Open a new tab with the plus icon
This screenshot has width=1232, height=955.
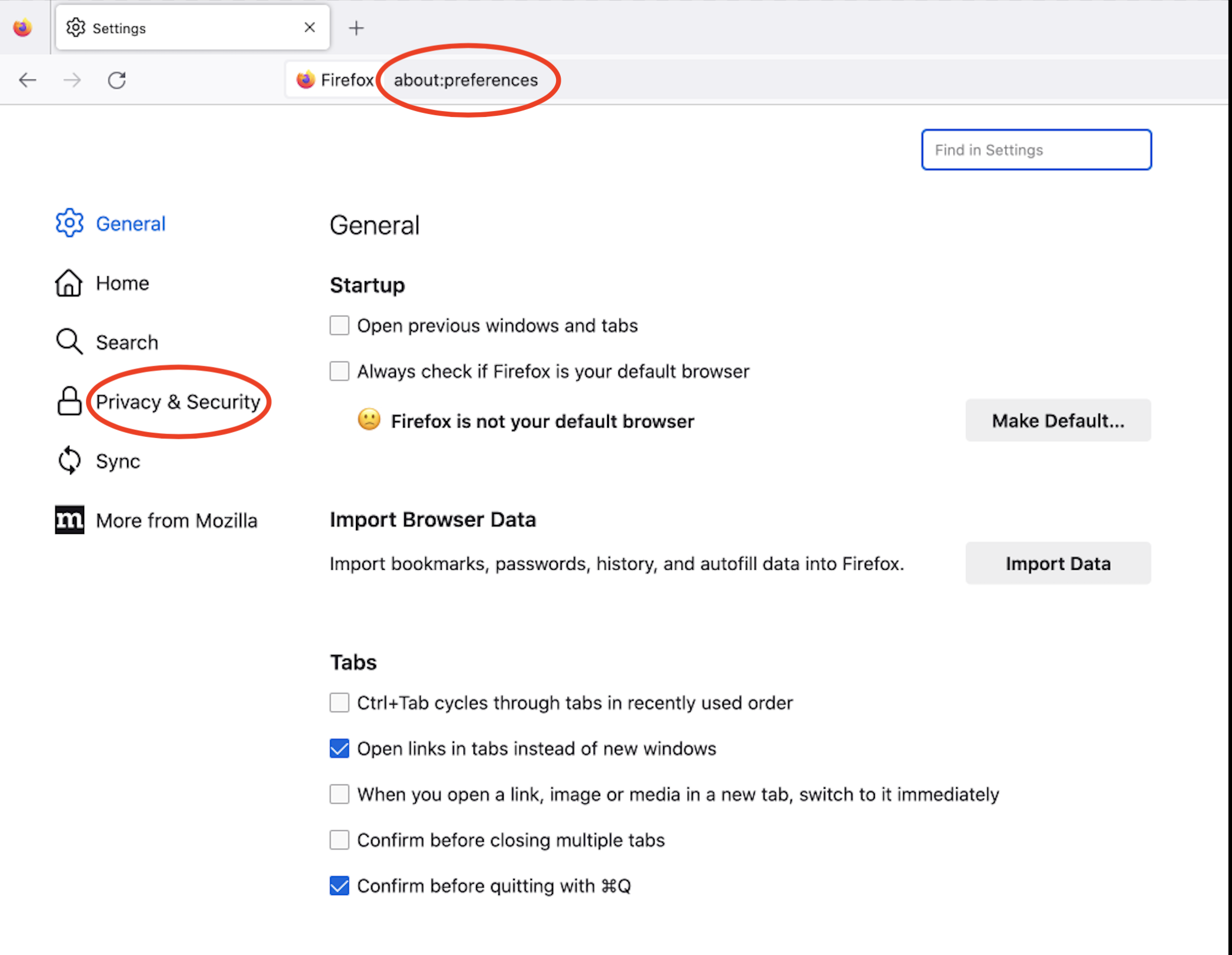pos(356,28)
